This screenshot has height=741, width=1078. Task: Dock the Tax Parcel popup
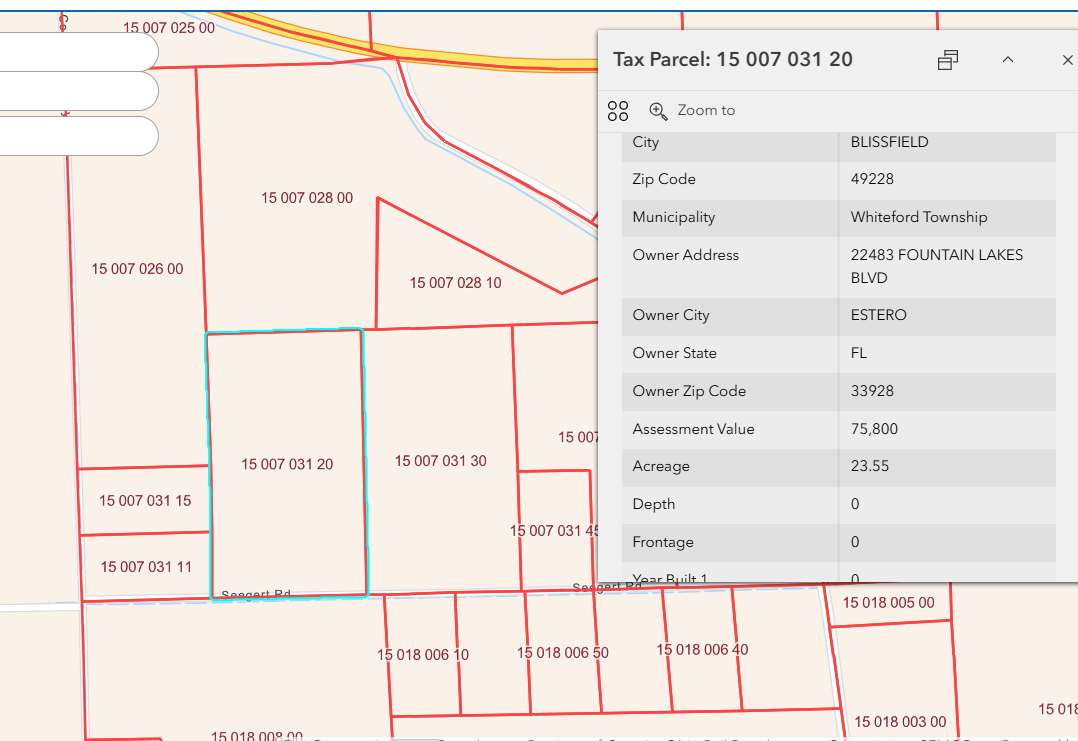(948, 60)
